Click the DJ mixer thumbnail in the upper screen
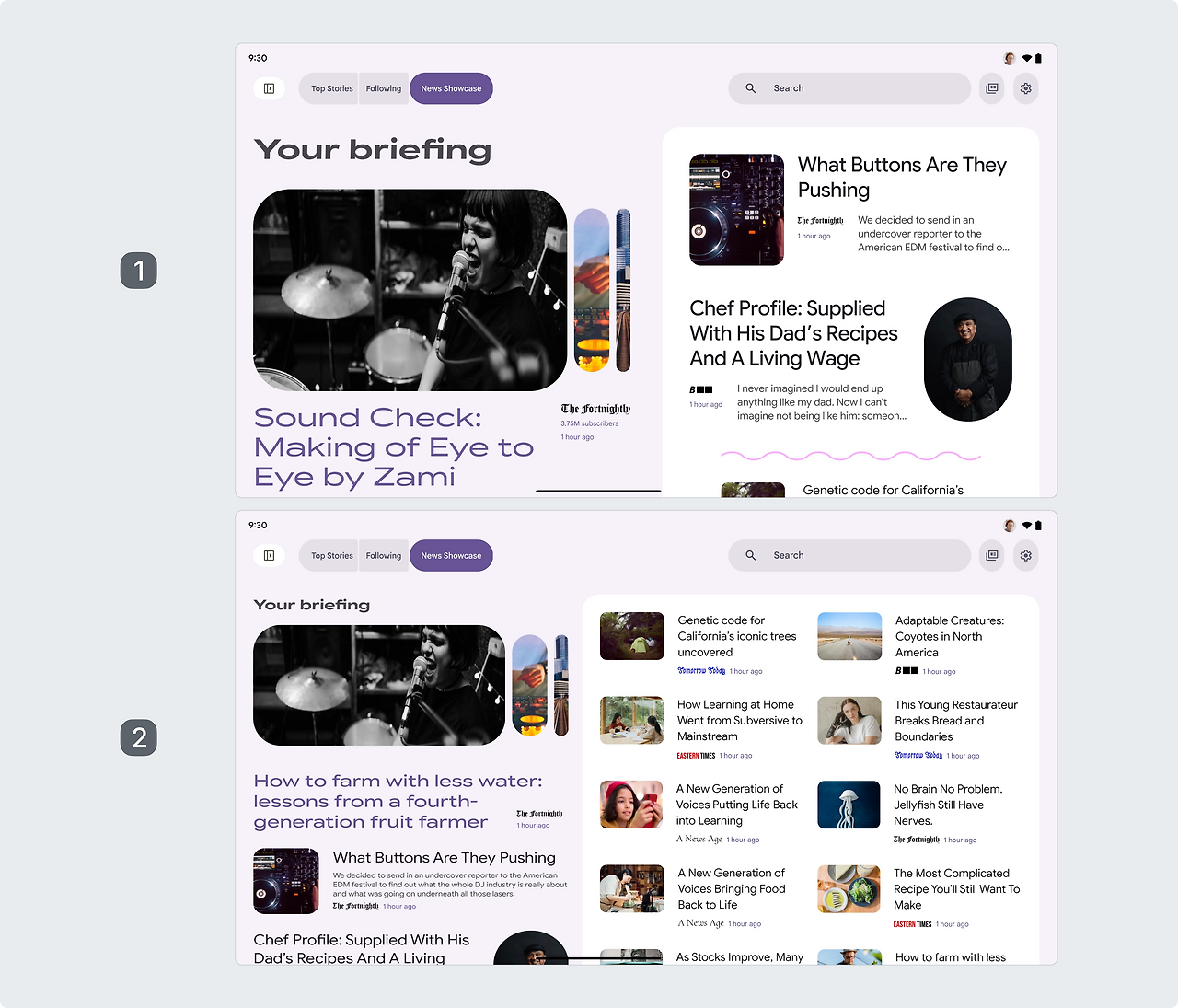This screenshot has width=1178, height=1008. coord(736,210)
